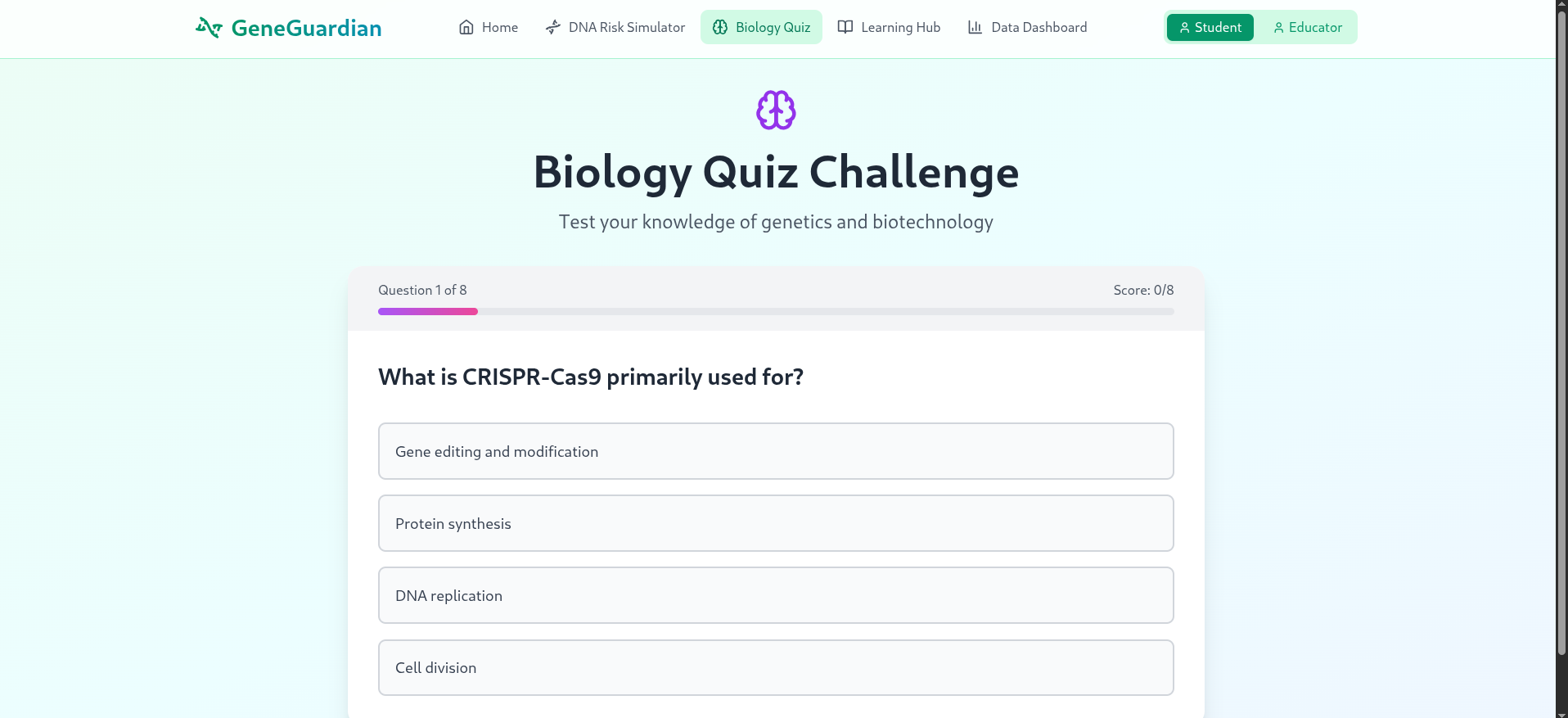The width and height of the screenshot is (1568, 718).
Task: Click the Learning Hub book icon
Action: 845,27
